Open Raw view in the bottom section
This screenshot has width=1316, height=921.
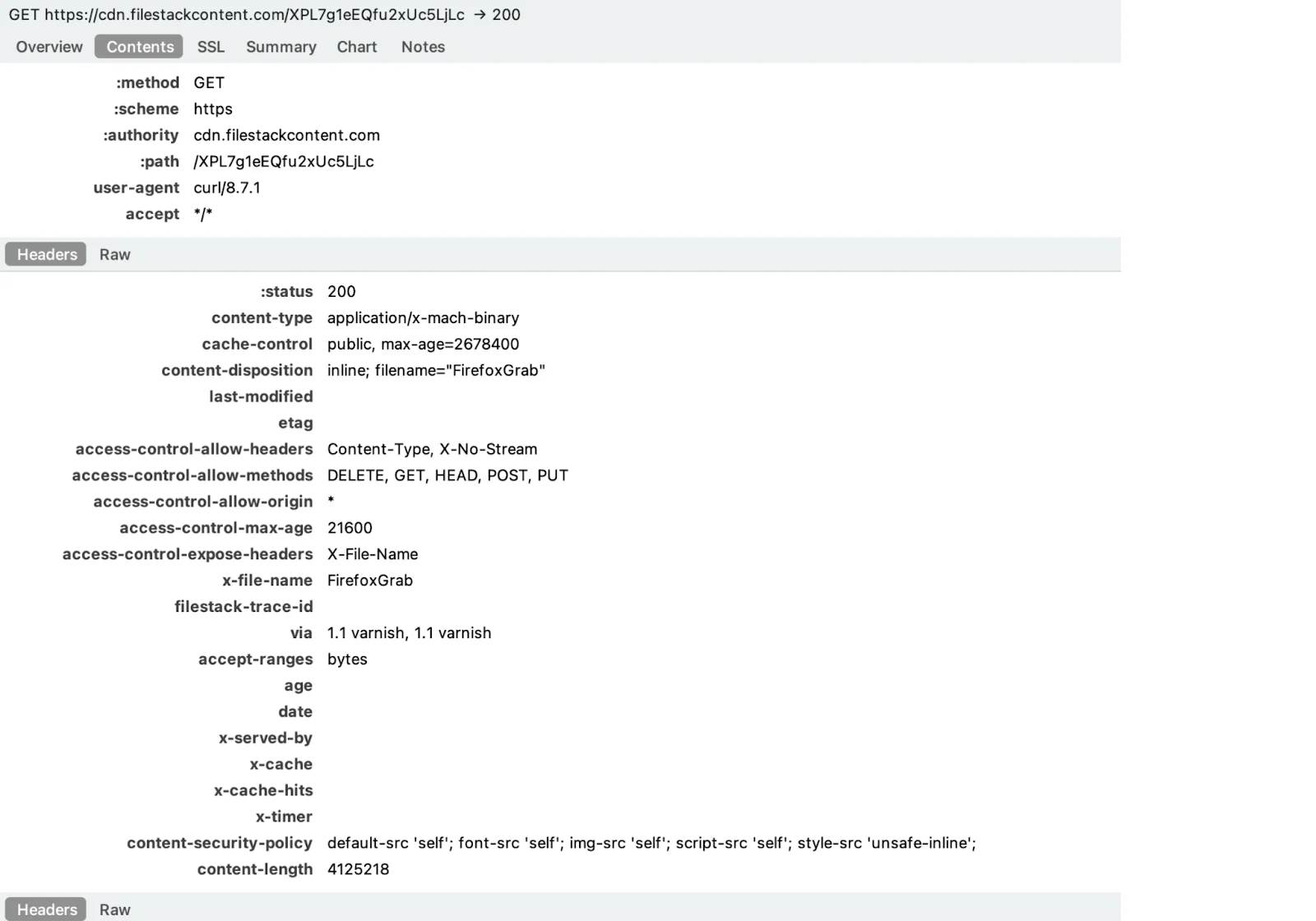coord(114,909)
